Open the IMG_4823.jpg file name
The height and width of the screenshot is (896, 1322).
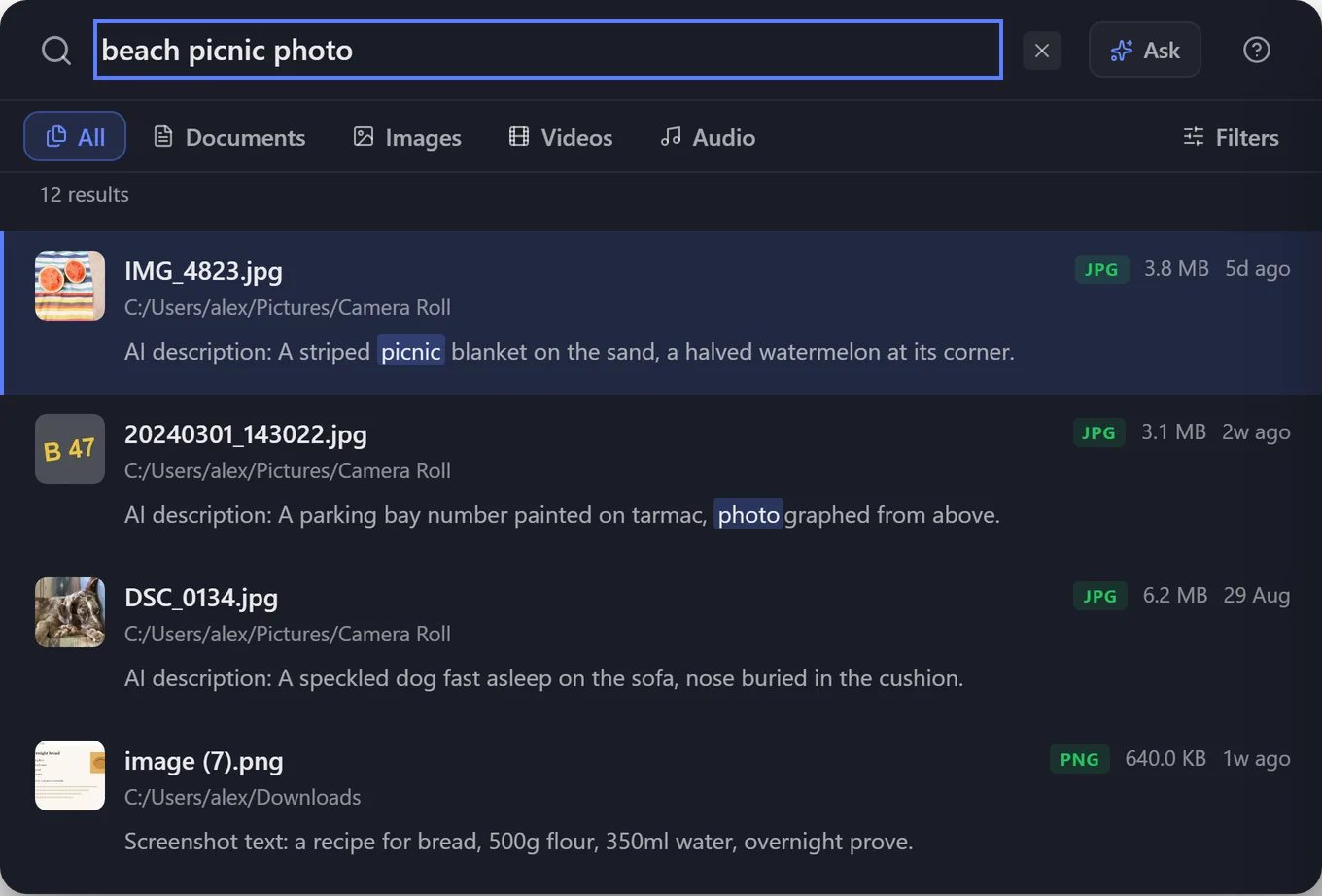click(203, 270)
